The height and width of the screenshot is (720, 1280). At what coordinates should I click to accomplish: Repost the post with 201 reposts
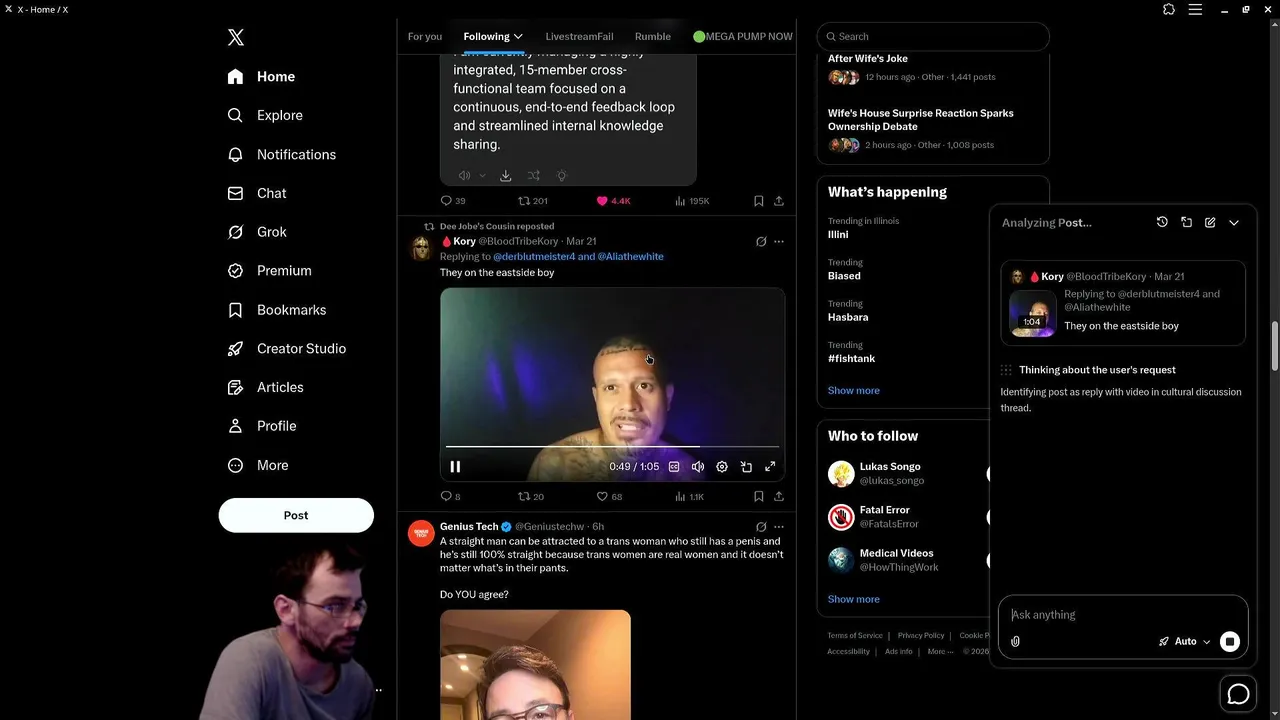533,201
